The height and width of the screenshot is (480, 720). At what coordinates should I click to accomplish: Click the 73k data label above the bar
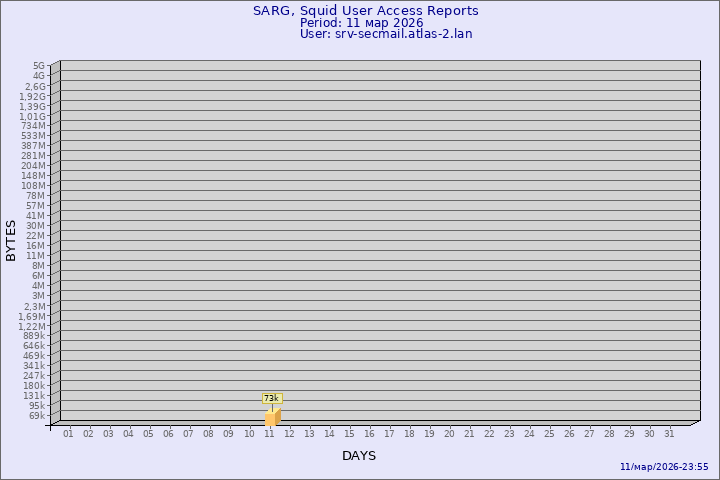[x=271, y=398]
